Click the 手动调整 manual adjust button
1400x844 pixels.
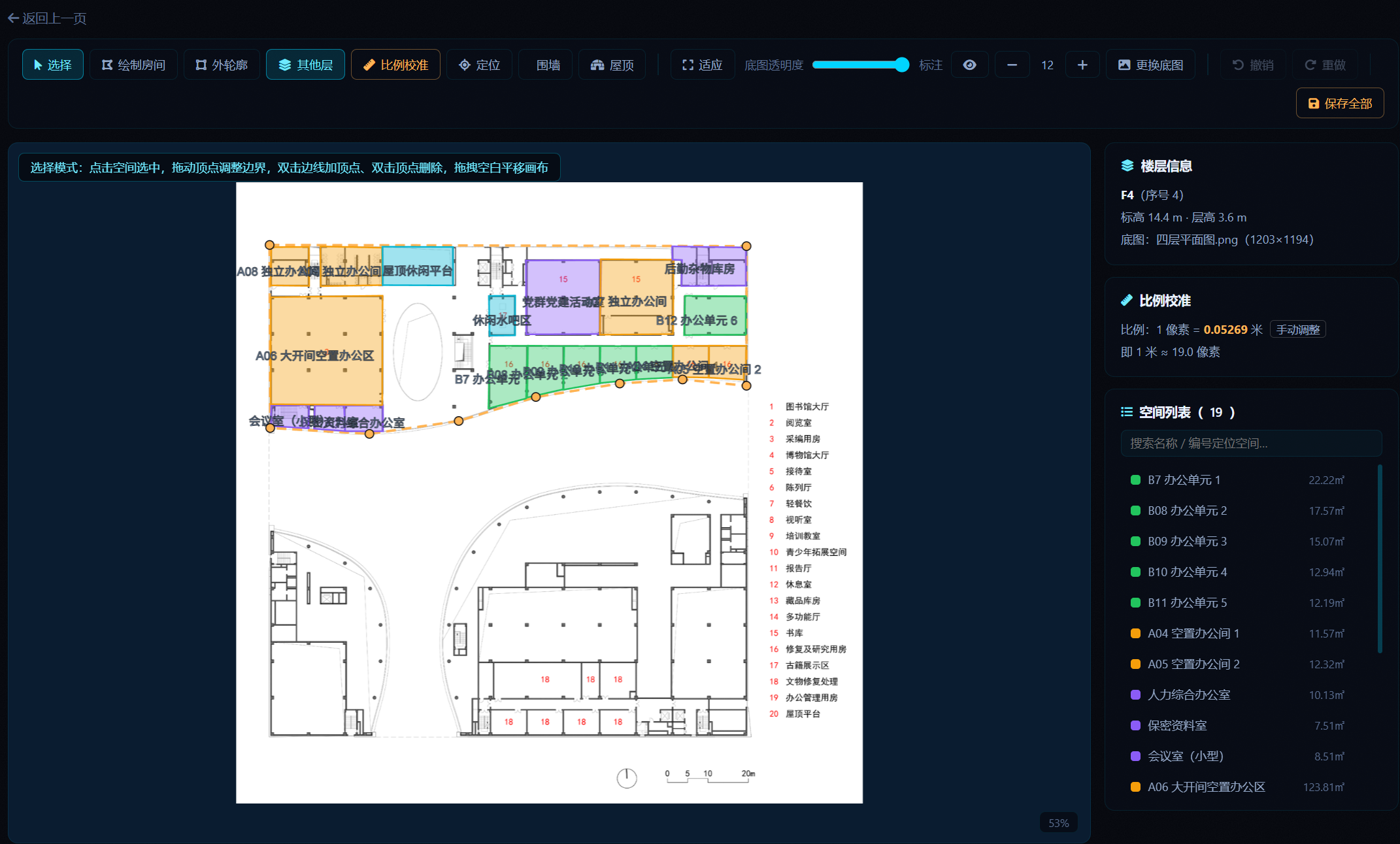pos(1298,330)
